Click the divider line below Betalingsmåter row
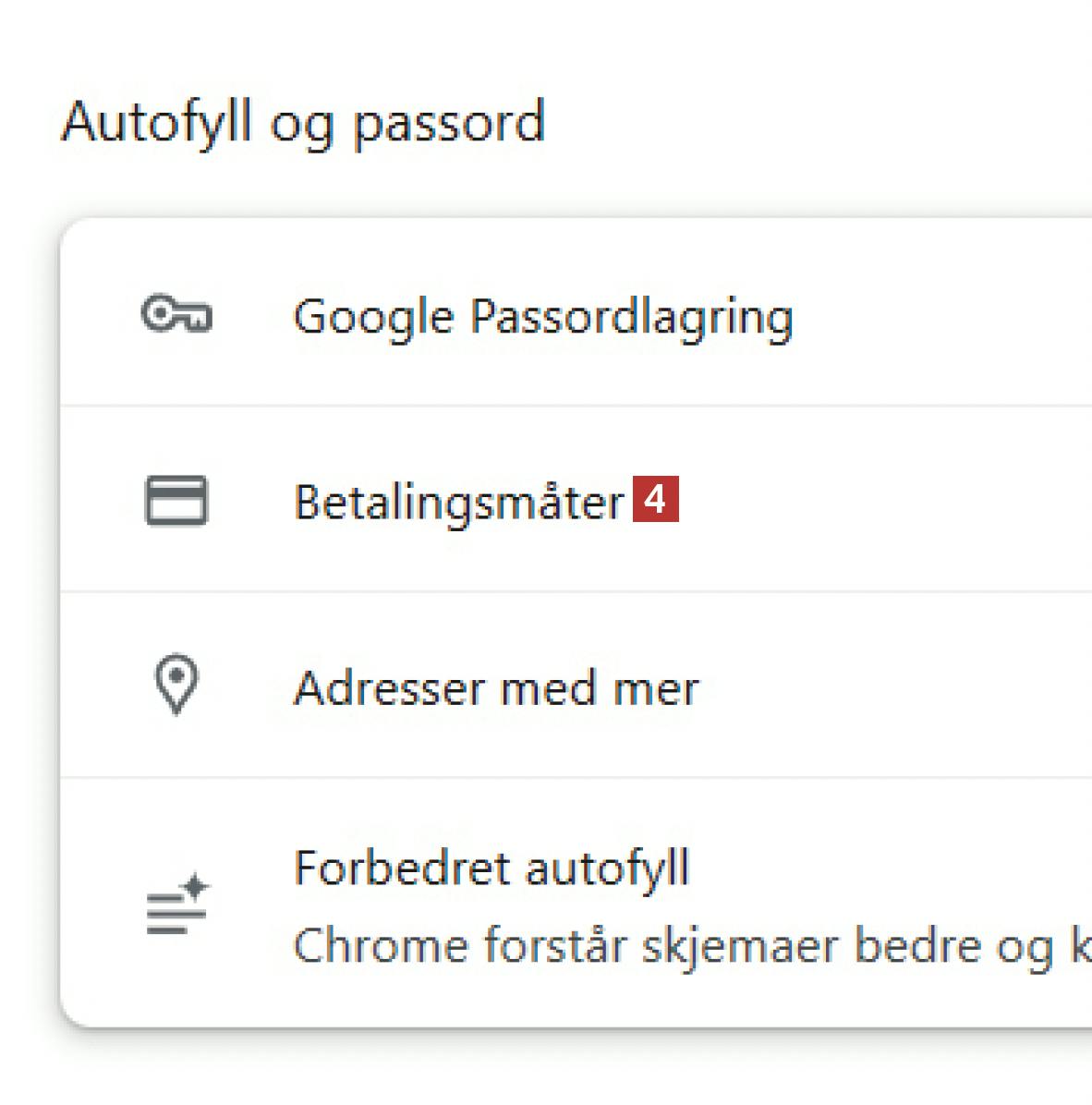 [x=573, y=591]
